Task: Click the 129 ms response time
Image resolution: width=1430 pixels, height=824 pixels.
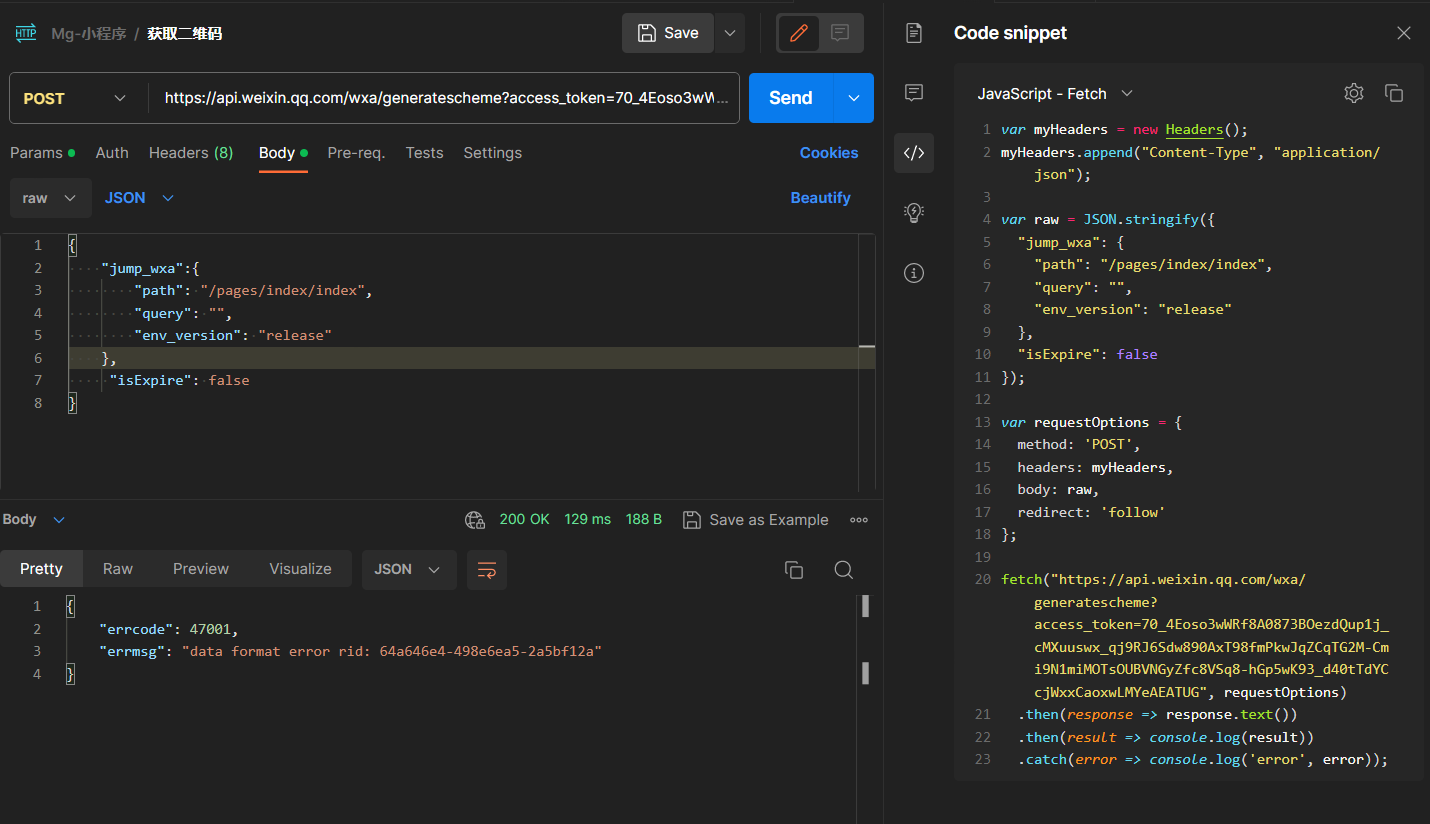Action: [588, 520]
